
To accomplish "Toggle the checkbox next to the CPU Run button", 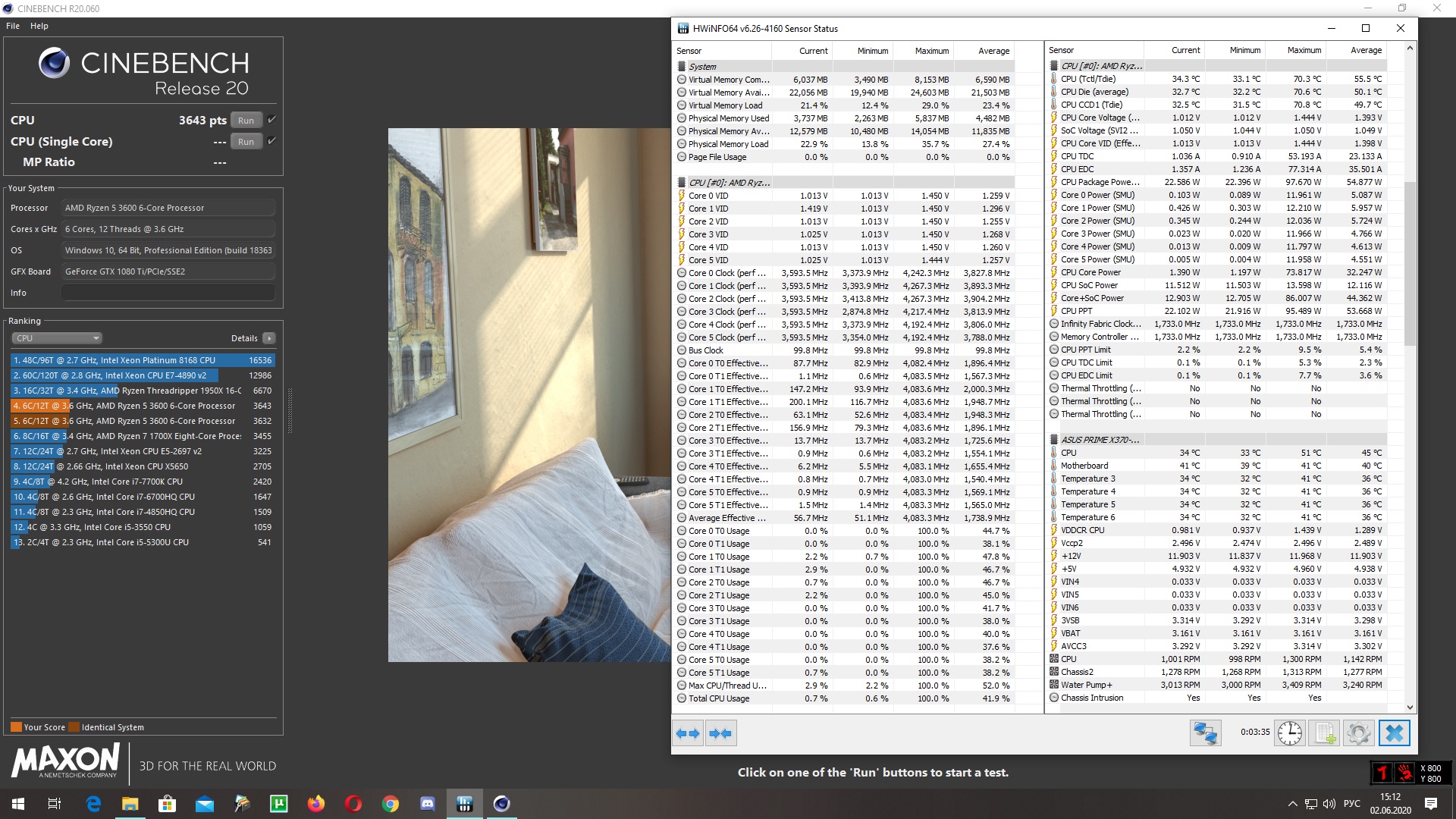I will [x=271, y=120].
